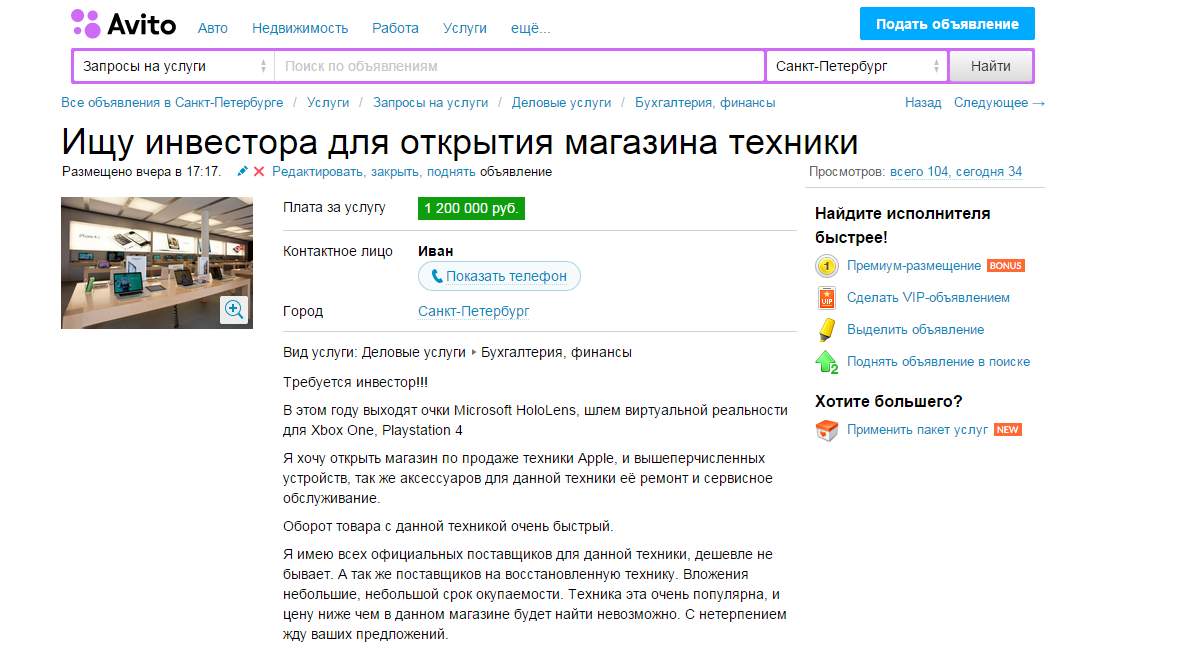Click the red X close-listing icon
The height and width of the screenshot is (667, 1202).
pos(259,172)
